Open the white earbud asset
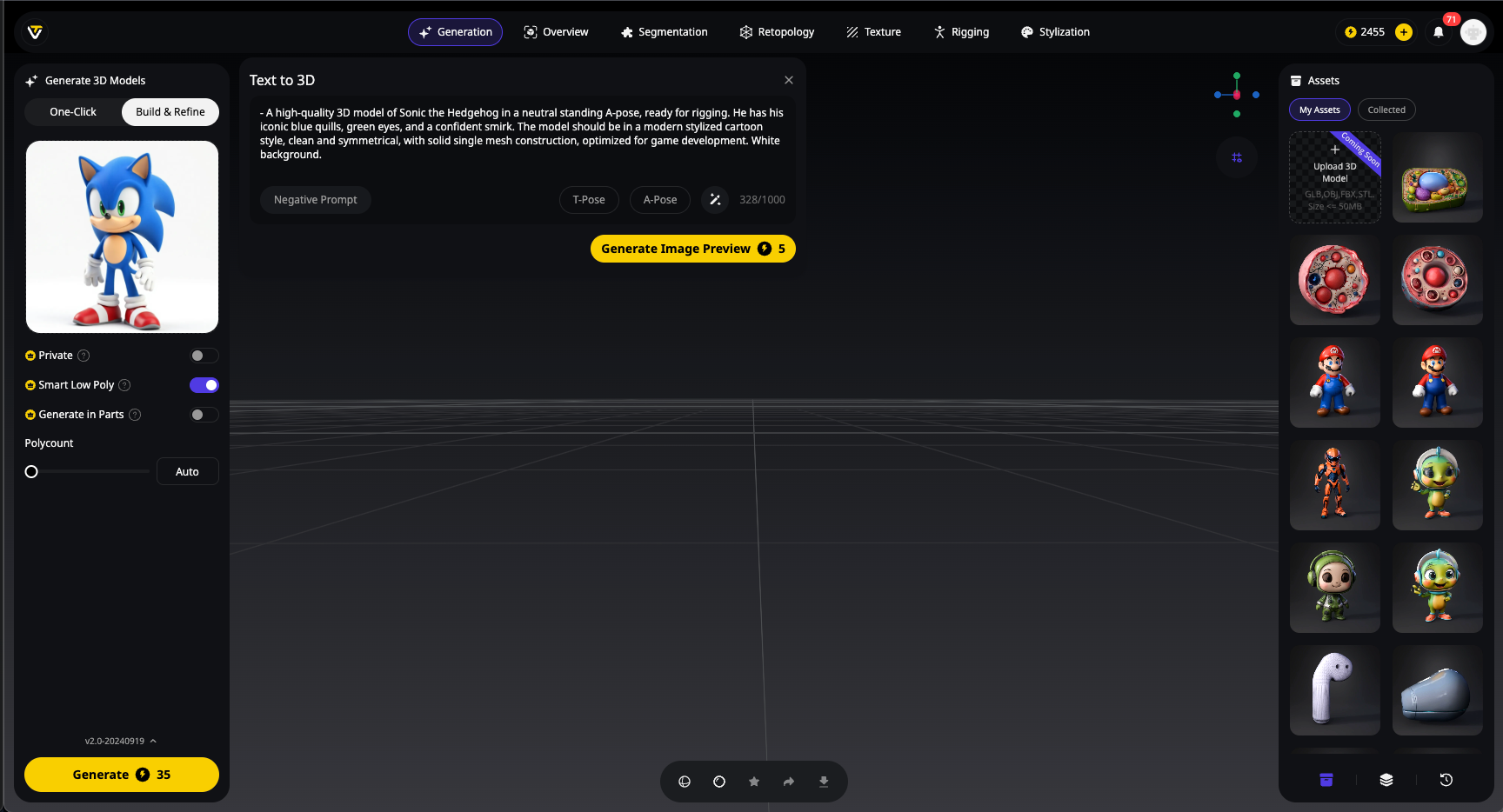 pyautogui.click(x=1335, y=690)
